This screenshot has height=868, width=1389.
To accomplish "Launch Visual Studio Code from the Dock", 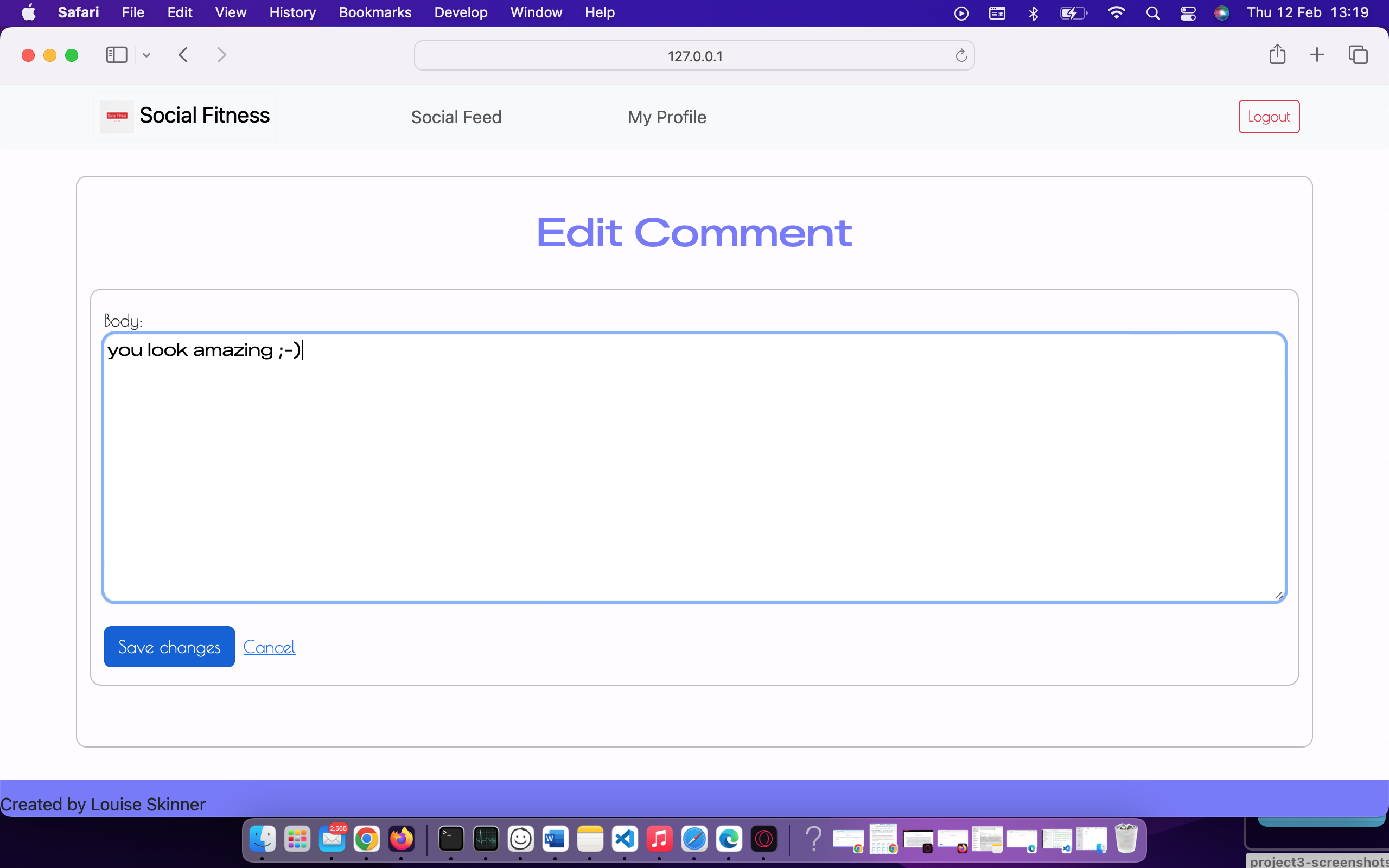I will pyautogui.click(x=625, y=839).
